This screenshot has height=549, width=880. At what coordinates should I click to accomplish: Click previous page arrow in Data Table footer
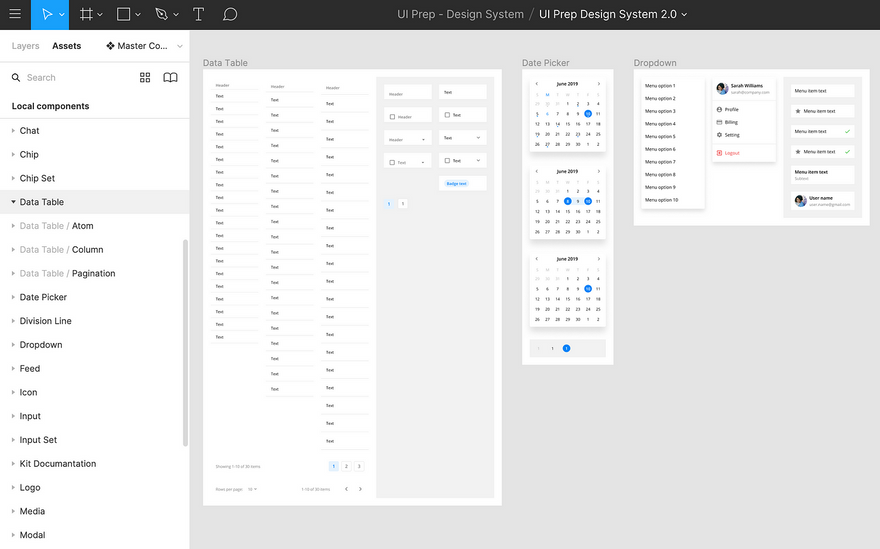[x=346, y=489]
